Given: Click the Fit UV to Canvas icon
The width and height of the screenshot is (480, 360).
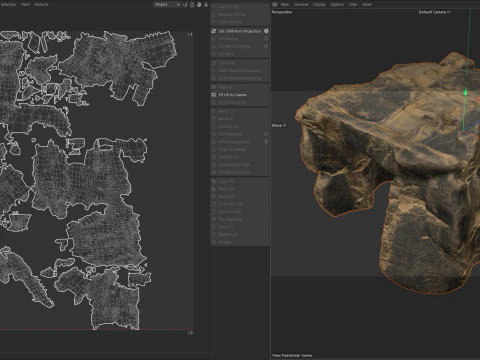Looking at the screenshot, I should coord(214,95).
